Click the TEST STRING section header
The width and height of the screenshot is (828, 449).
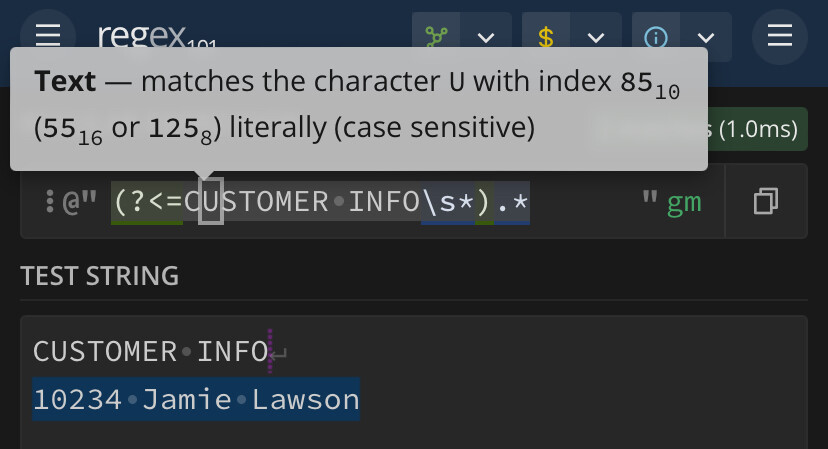[x=100, y=276]
